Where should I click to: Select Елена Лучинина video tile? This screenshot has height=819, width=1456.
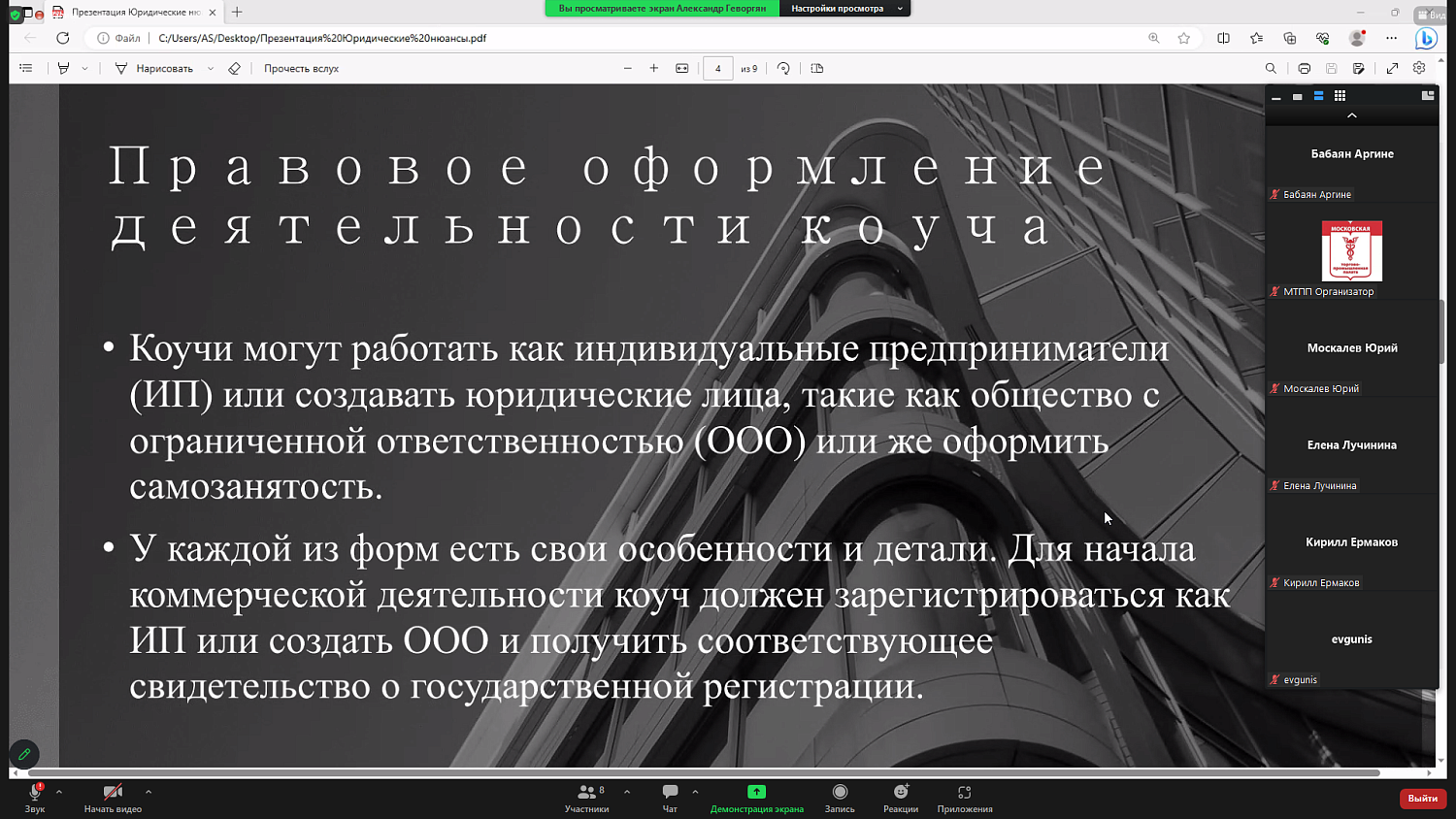[x=1352, y=445]
